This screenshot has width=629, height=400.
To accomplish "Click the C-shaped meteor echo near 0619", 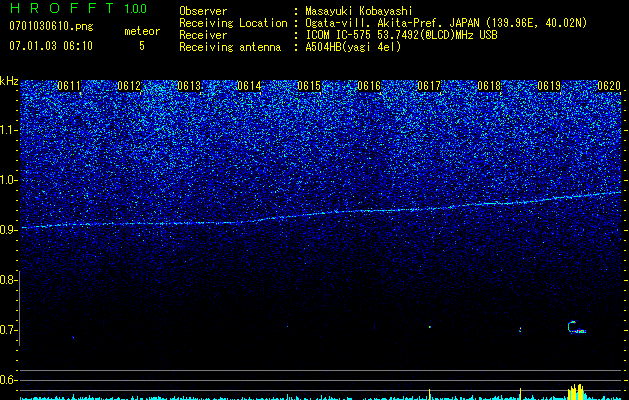I will pyautogui.click(x=576, y=327).
